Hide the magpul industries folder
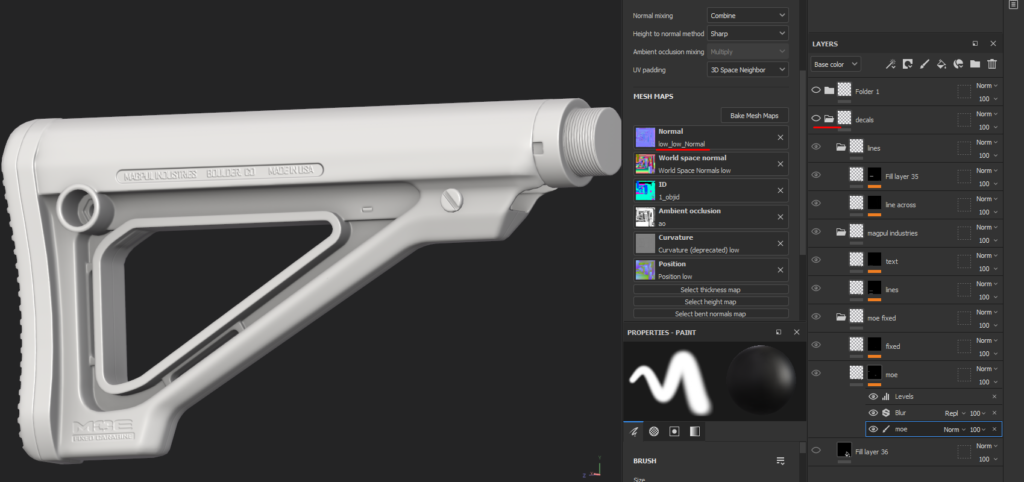This screenshot has width=1024, height=482. 816,231
